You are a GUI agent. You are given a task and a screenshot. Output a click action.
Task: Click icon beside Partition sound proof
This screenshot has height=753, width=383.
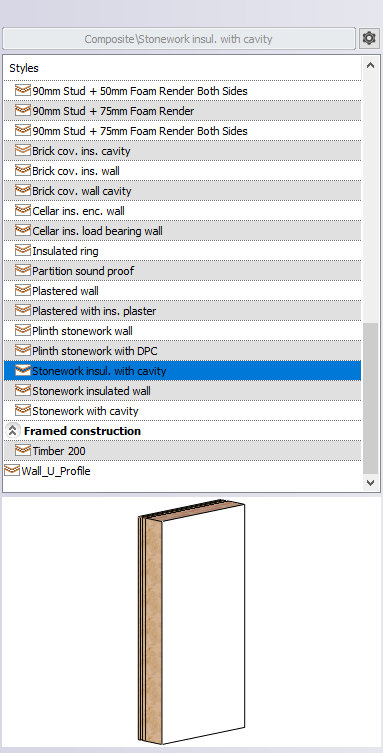point(23,271)
